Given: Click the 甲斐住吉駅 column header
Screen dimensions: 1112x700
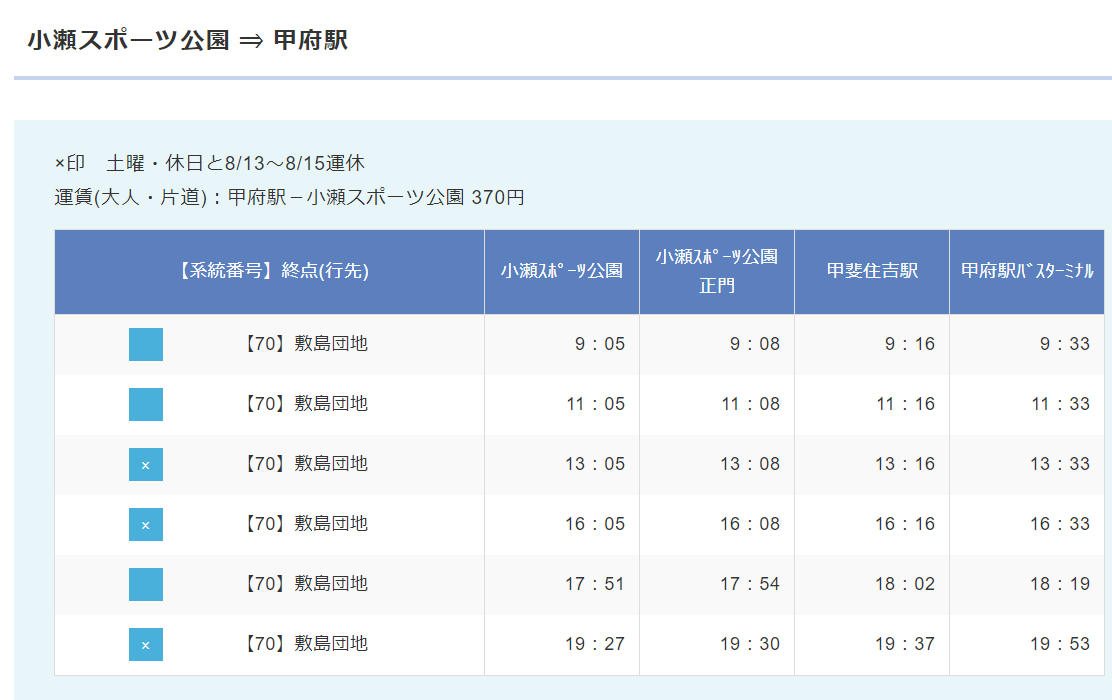Looking at the screenshot, I should click(x=872, y=271).
